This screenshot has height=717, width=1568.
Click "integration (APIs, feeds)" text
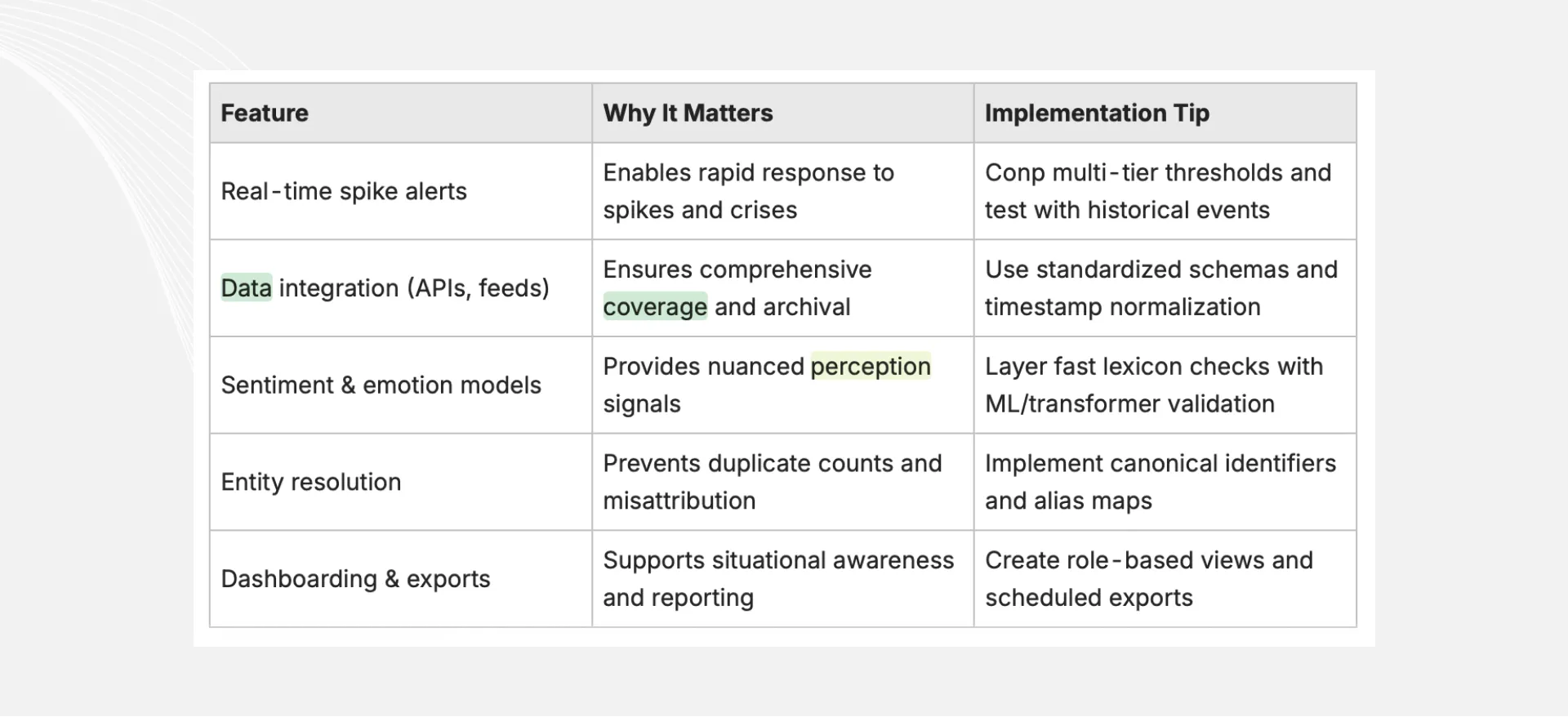(414, 288)
